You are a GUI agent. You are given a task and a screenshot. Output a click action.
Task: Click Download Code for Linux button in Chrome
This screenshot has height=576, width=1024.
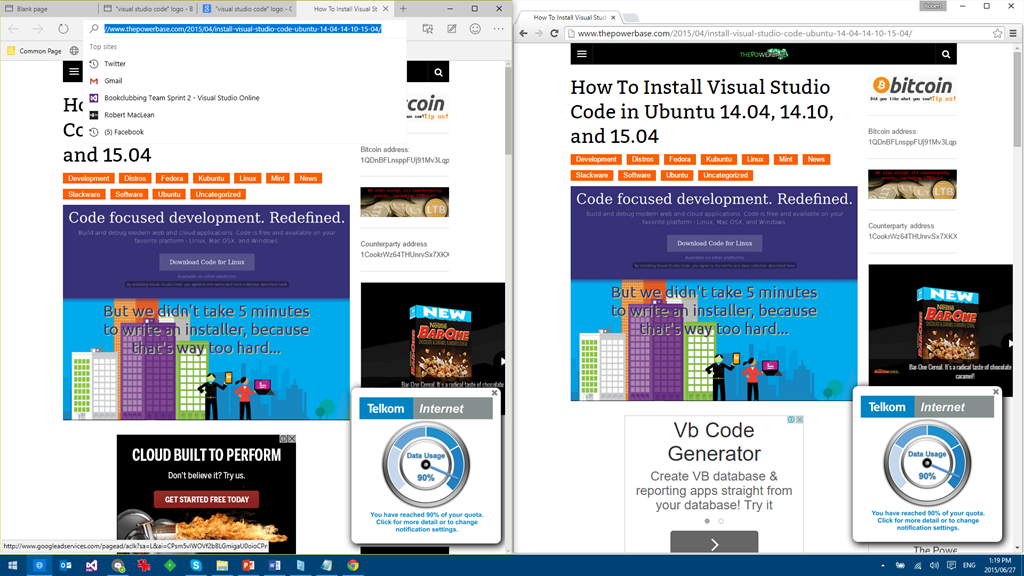[x=714, y=243]
